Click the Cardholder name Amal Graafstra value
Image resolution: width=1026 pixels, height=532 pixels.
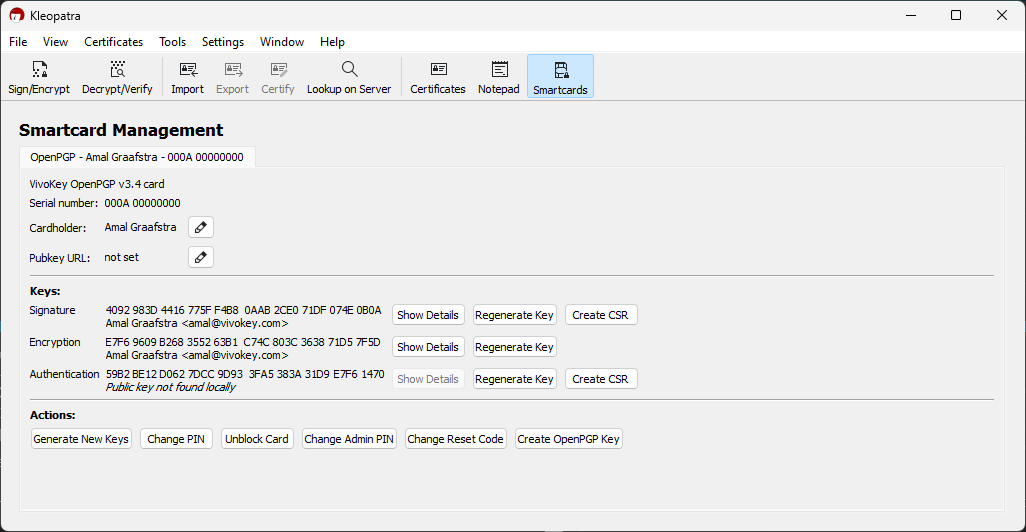click(x=141, y=227)
